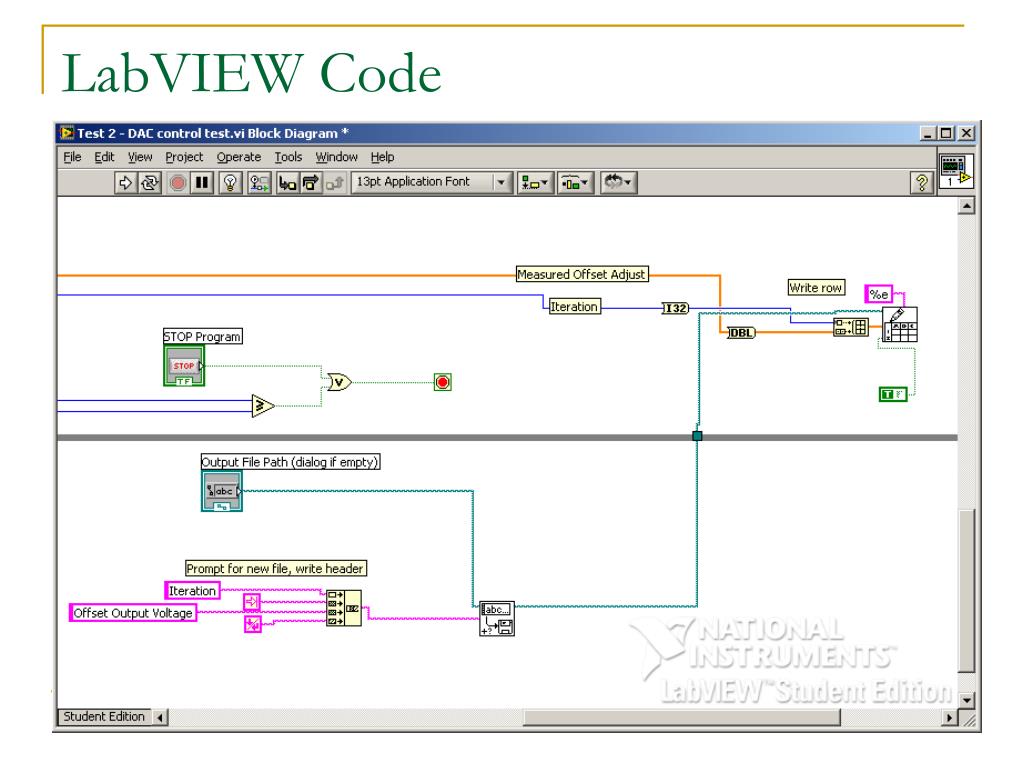Open the Align Objects dropdown
The image size is (1024, 768).
coord(535,183)
